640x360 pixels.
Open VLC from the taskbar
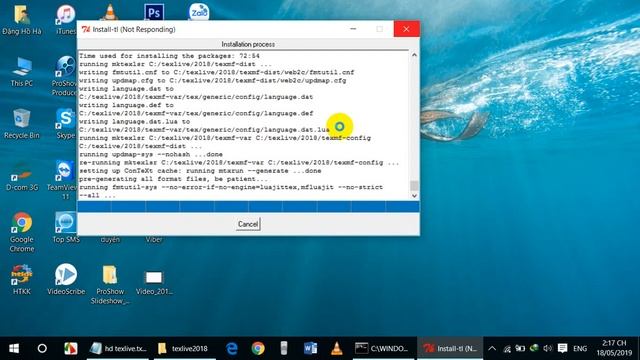336,348
